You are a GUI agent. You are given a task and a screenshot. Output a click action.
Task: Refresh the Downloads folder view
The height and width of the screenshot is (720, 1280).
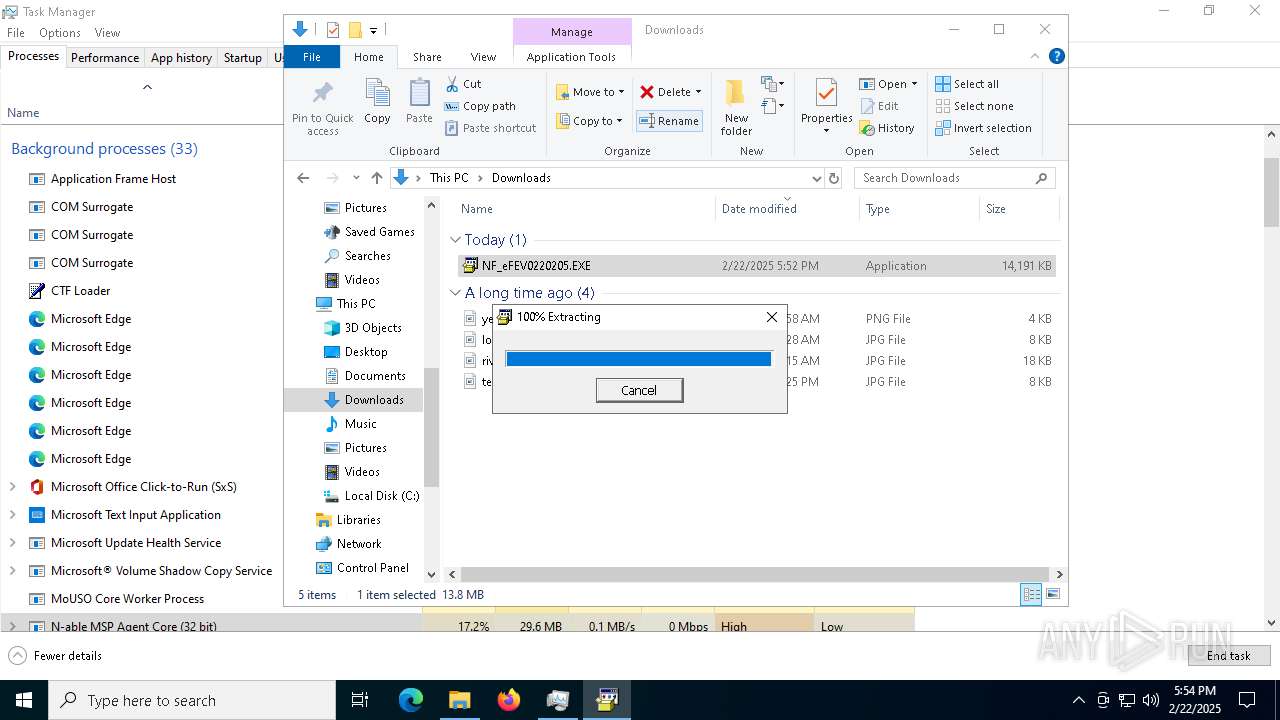834,178
